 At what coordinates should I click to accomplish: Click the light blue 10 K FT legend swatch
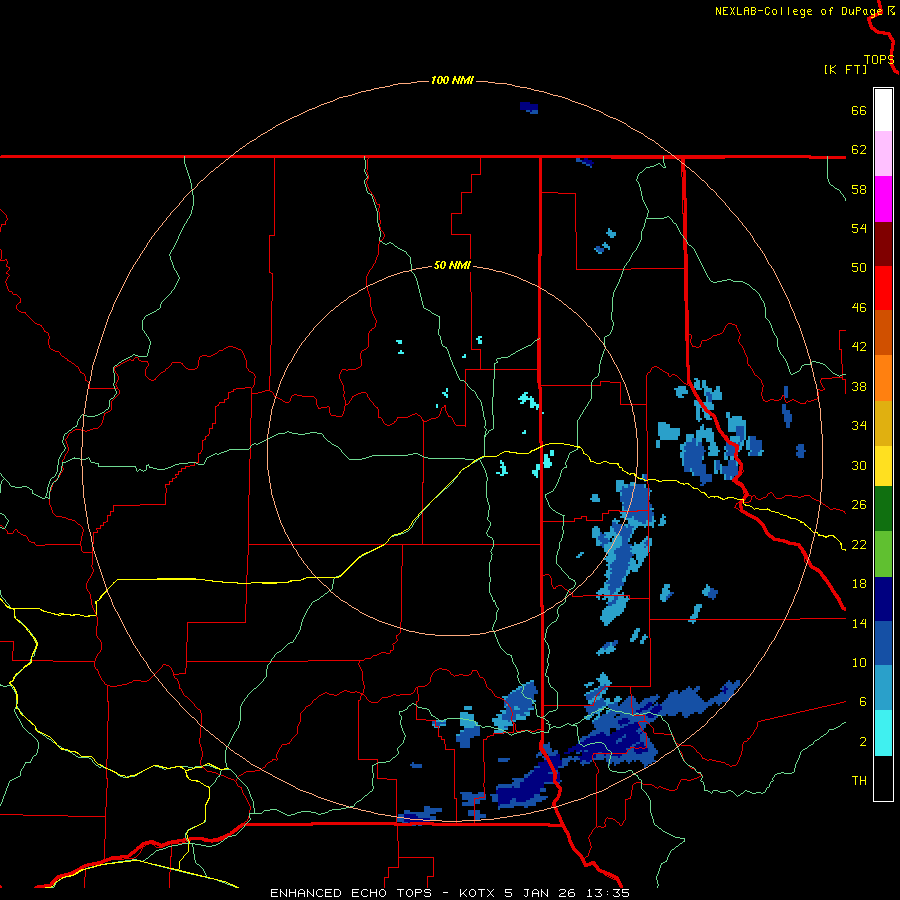click(x=883, y=688)
